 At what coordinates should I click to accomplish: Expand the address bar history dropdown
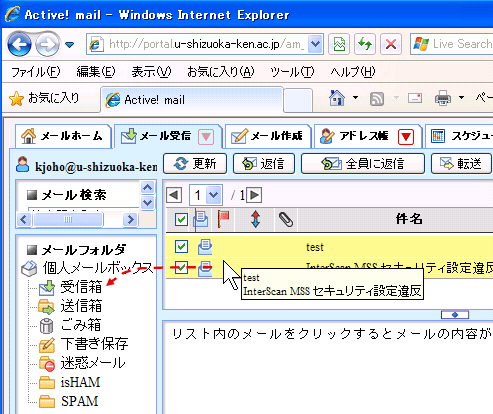pos(315,44)
